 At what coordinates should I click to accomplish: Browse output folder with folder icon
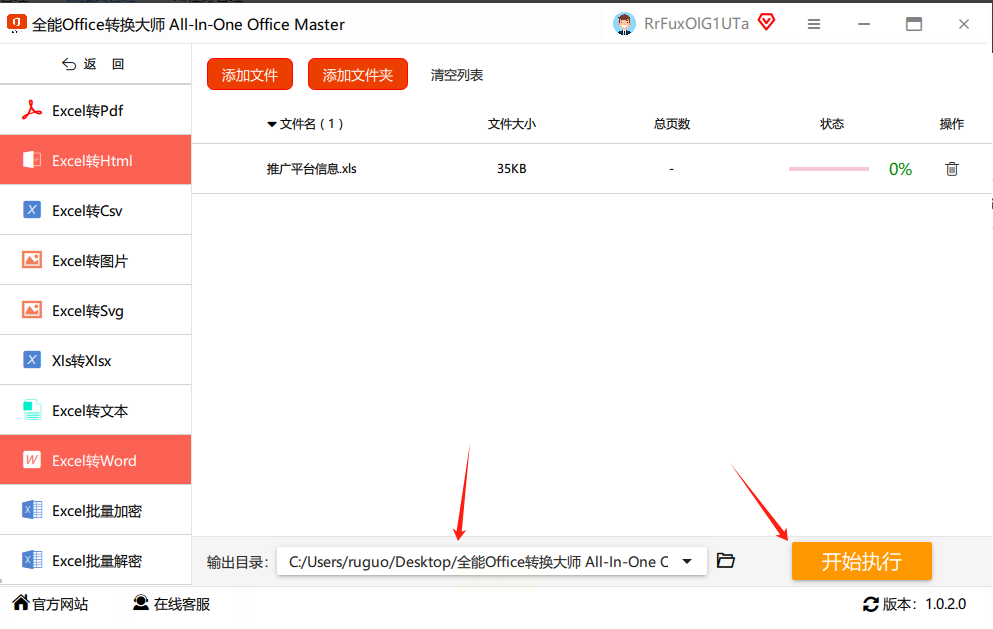point(726,561)
